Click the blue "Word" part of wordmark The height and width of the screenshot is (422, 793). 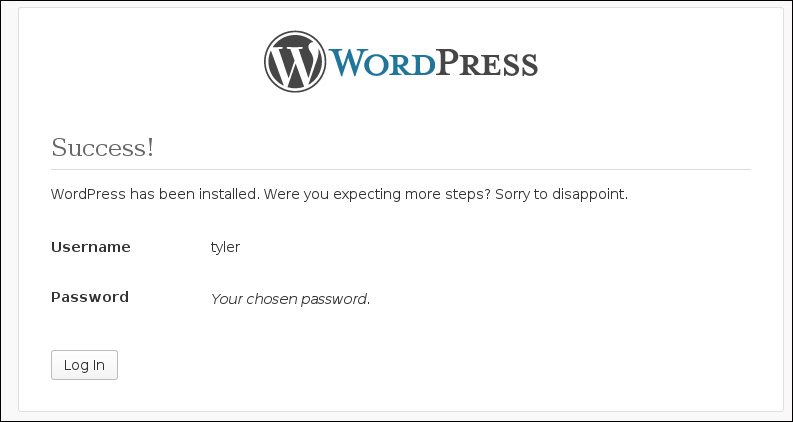[x=382, y=63]
